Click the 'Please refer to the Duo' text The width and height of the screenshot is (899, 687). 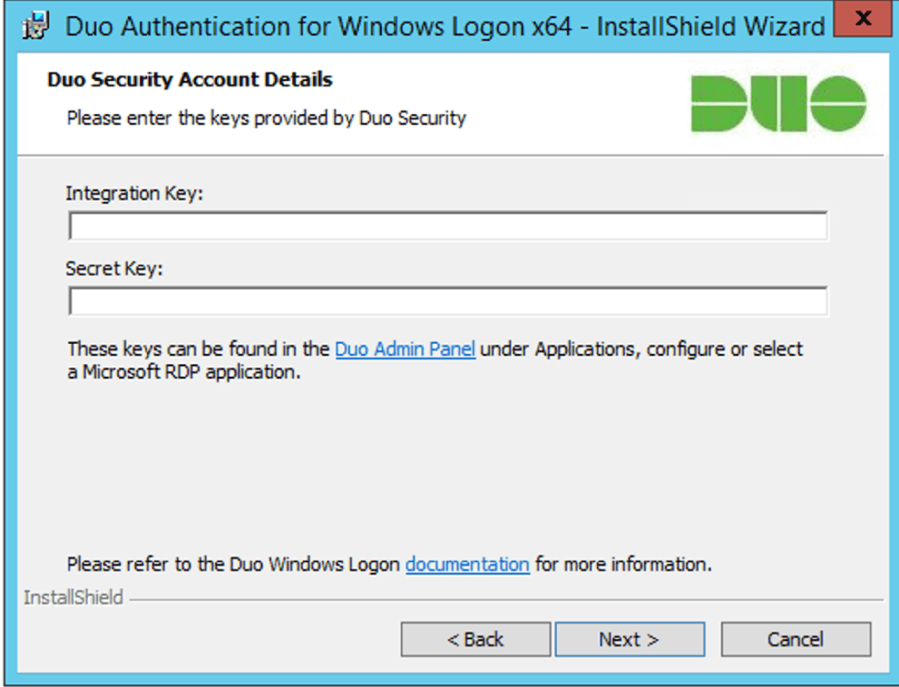[234, 564]
